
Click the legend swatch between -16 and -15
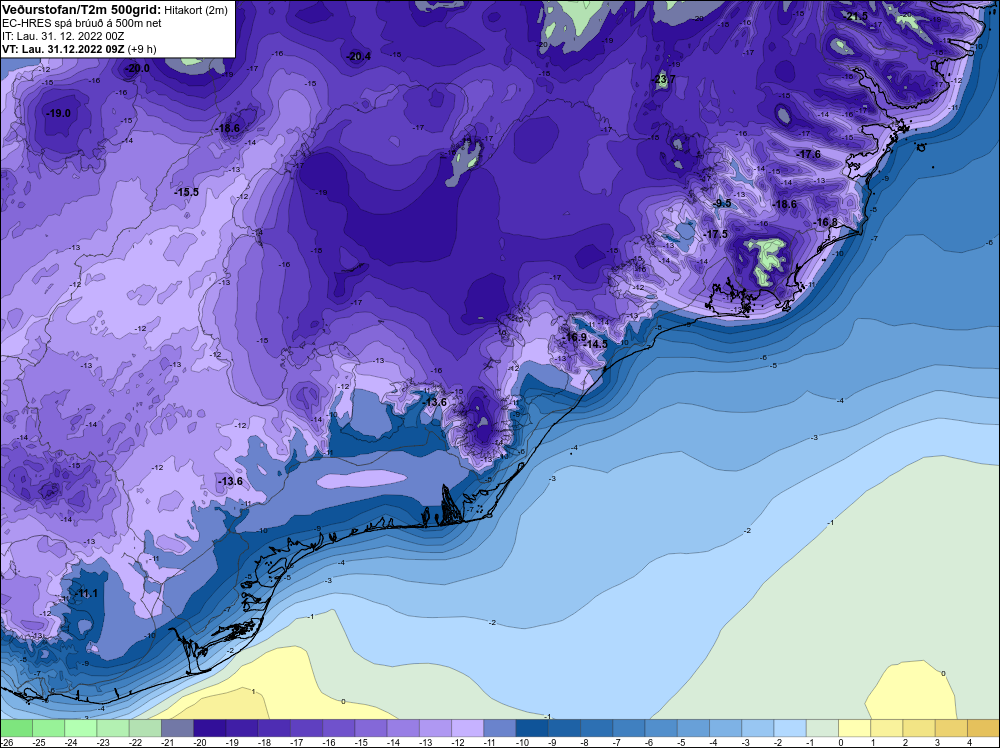pyautogui.click(x=339, y=728)
